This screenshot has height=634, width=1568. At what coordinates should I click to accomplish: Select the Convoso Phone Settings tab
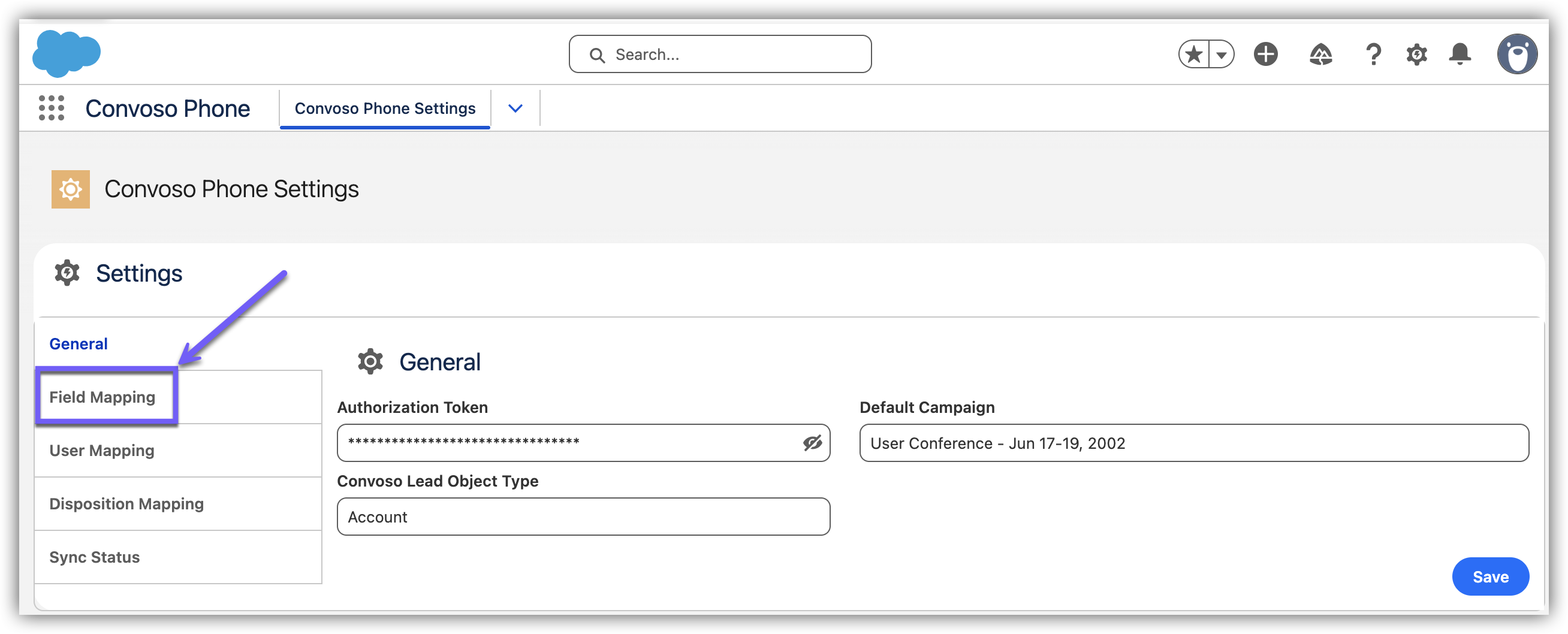click(x=385, y=108)
